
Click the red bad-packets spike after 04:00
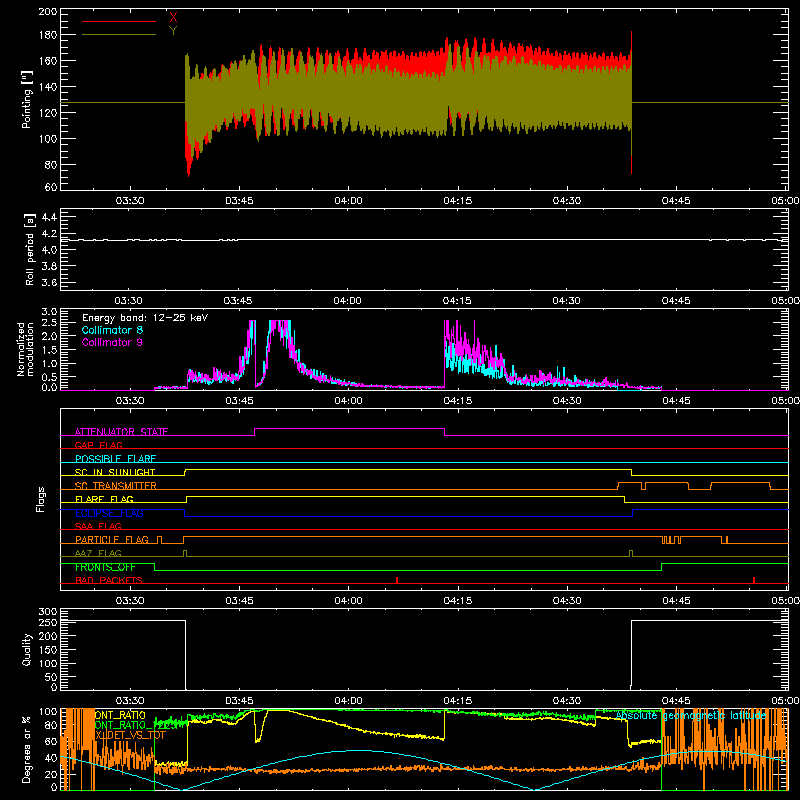pyautogui.click(x=396, y=580)
